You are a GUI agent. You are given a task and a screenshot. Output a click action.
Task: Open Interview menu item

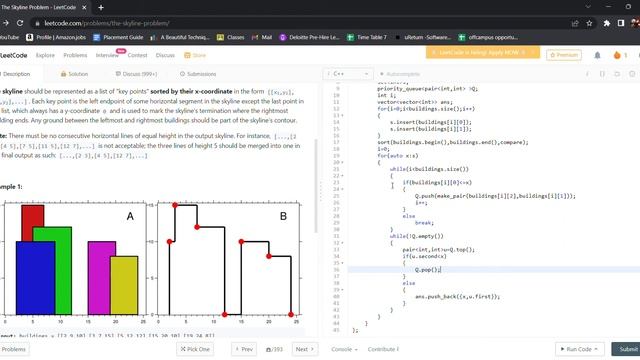[x=107, y=55]
